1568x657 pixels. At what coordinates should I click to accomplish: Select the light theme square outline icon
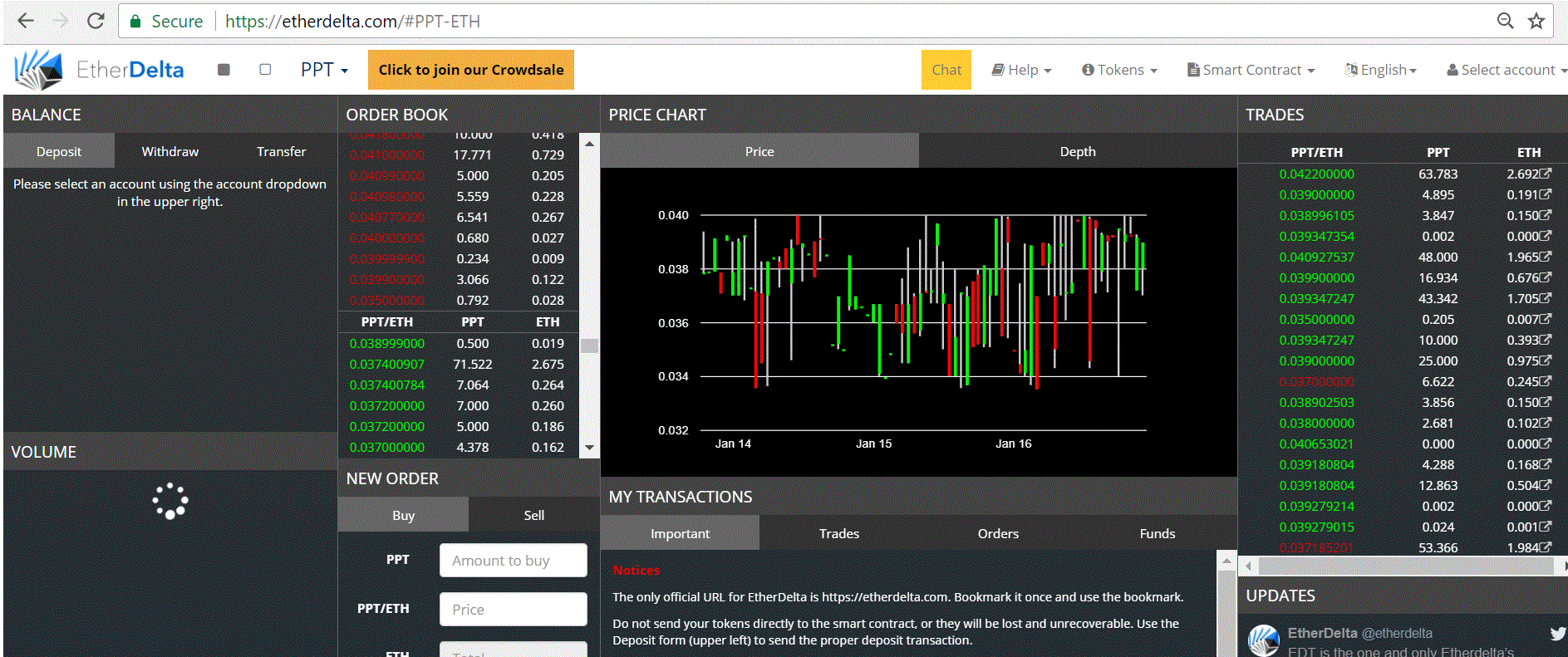click(x=265, y=70)
